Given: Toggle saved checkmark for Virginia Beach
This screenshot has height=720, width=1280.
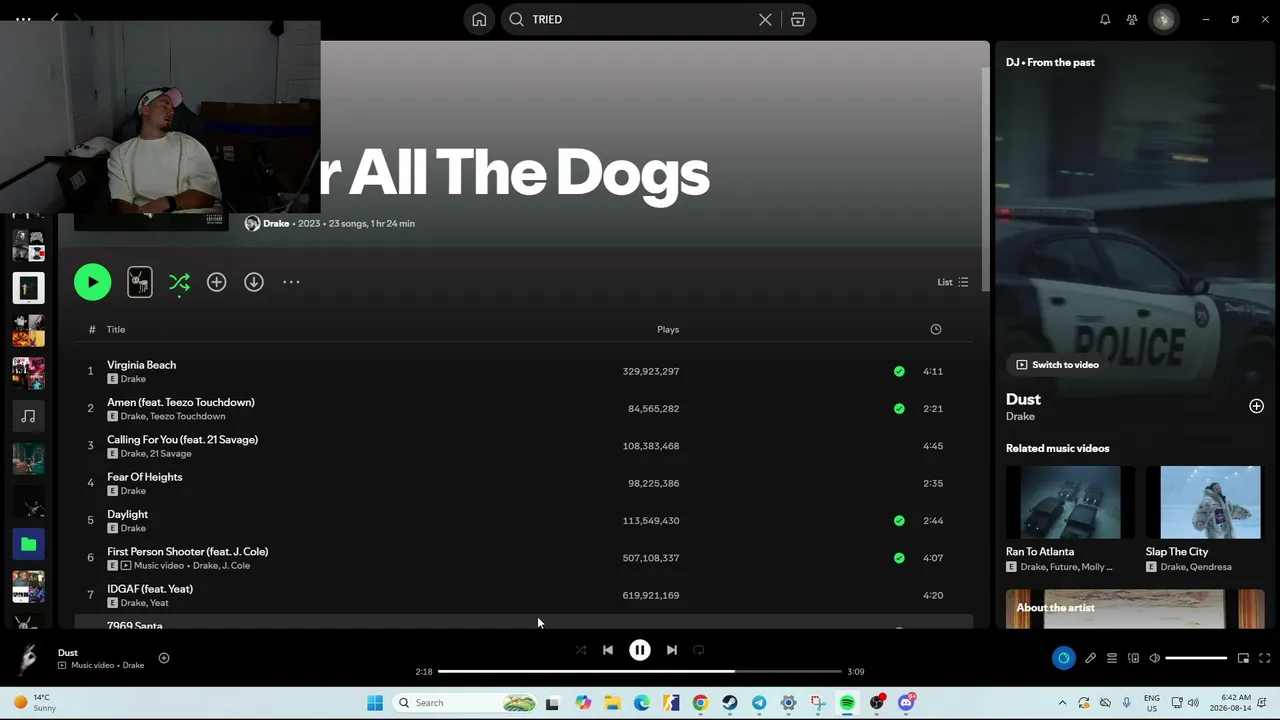Looking at the screenshot, I should click(899, 371).
